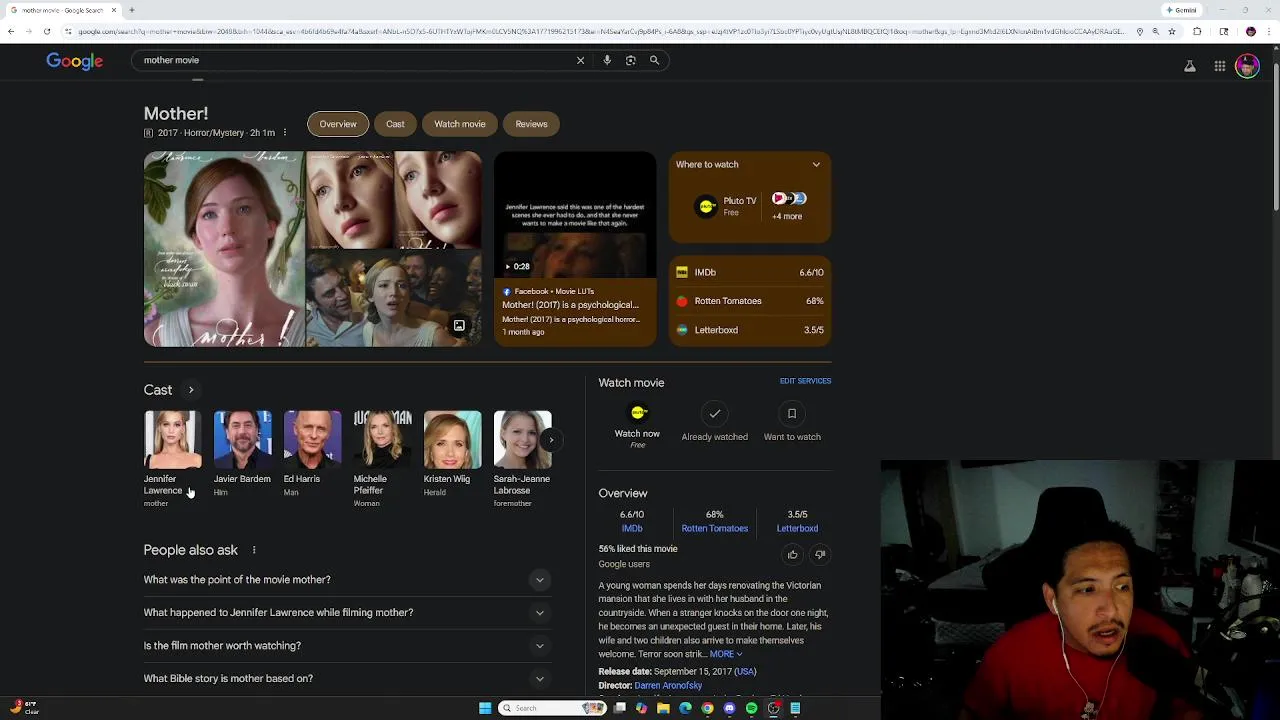Open the large Mother! poster image

coord(224,249)
